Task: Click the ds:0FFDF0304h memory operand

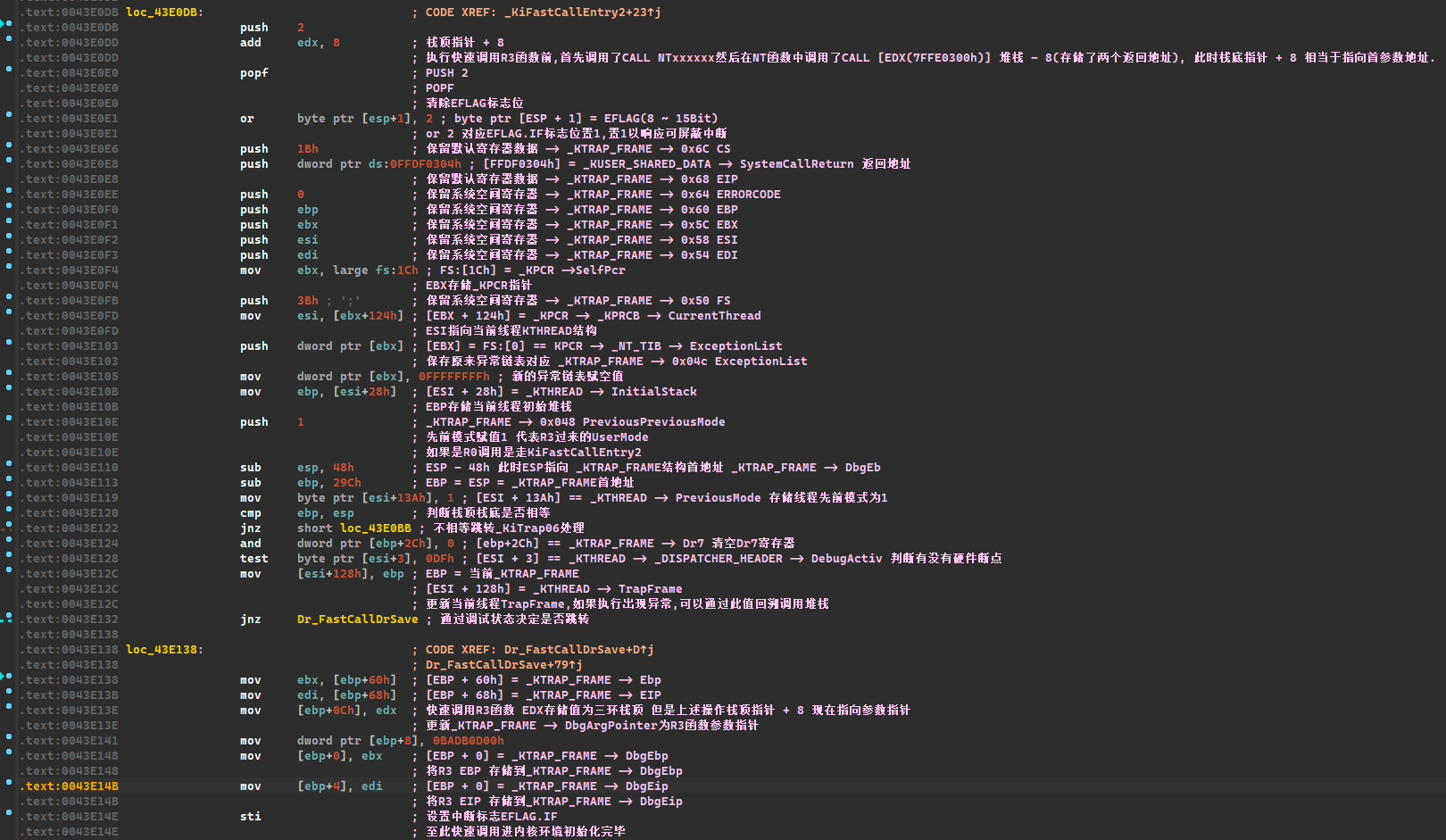Action: tap(415, 164)
